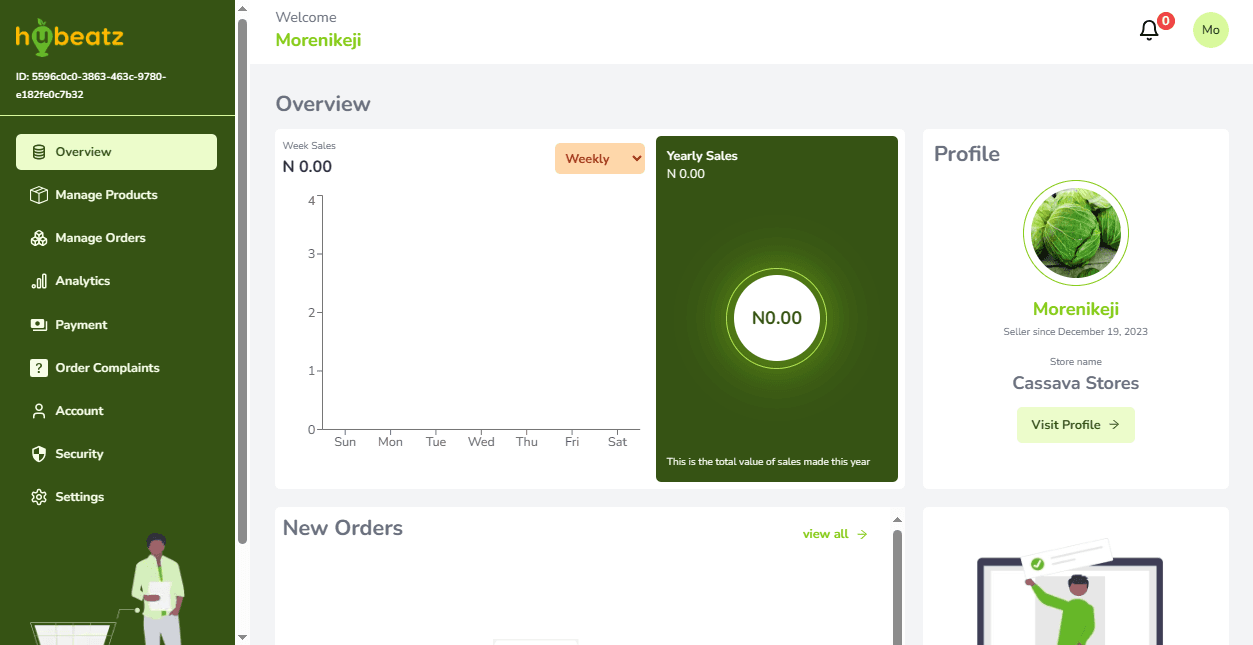Image resolution: width=1253 pixels, height=645 pixels.
Task: Click the Payment cash icon
Action: click(39, 325)
